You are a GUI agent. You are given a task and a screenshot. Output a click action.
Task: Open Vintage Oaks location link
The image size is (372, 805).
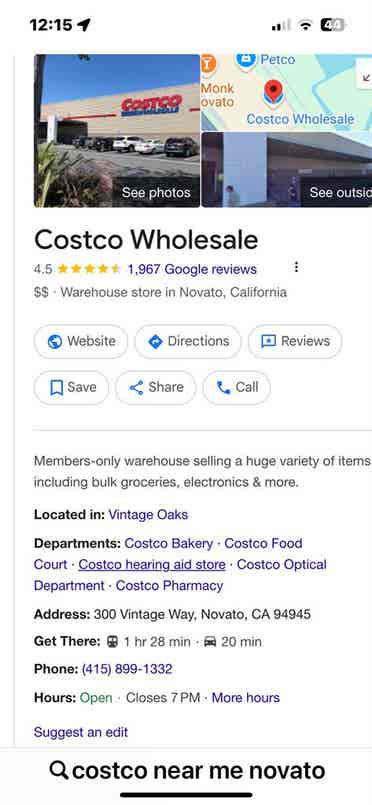tap(148, 514)
